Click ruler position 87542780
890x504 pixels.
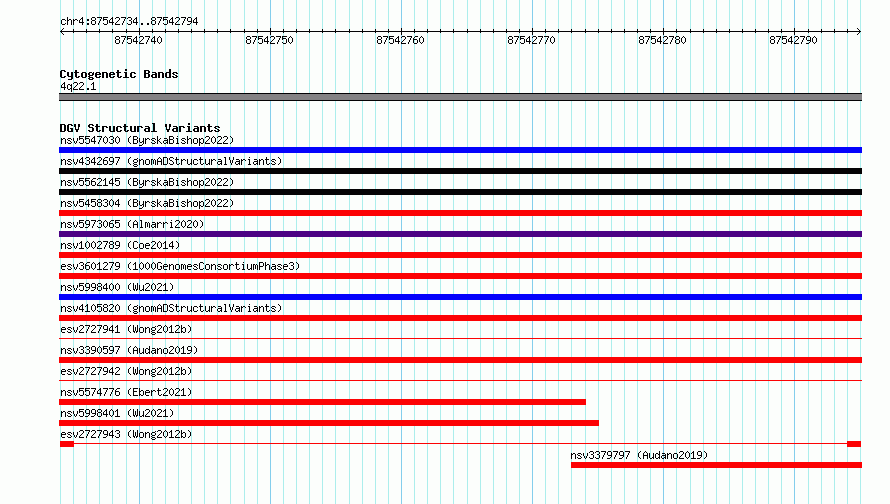pos(662,40)
